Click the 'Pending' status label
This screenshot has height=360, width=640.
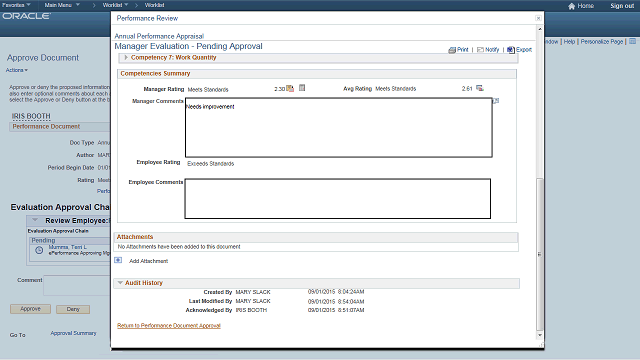tap(43, 240)
